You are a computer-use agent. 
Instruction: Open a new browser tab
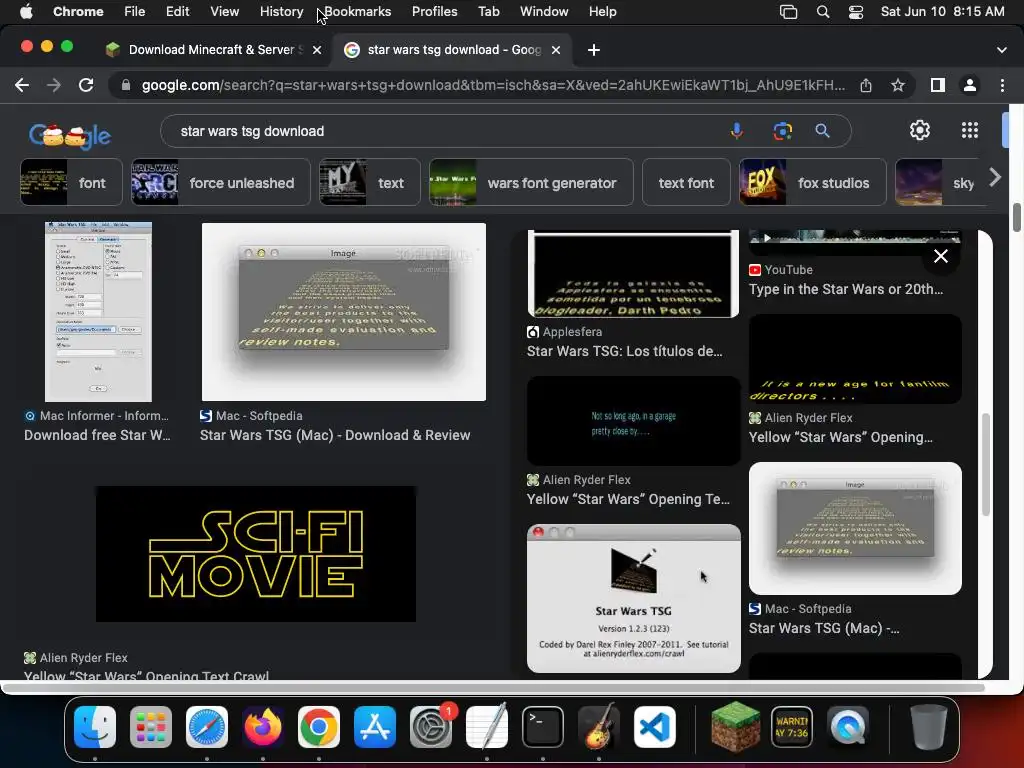(x=594, y=50)
